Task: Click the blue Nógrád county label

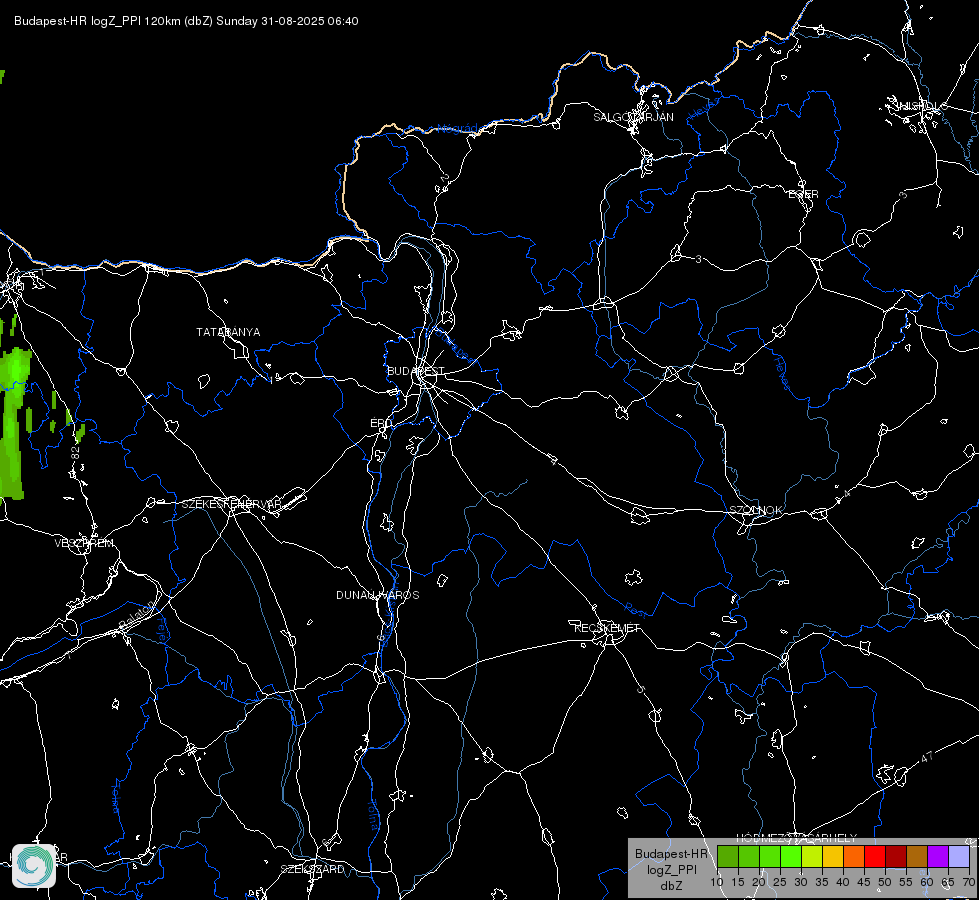Action: [x=457, y=129]
